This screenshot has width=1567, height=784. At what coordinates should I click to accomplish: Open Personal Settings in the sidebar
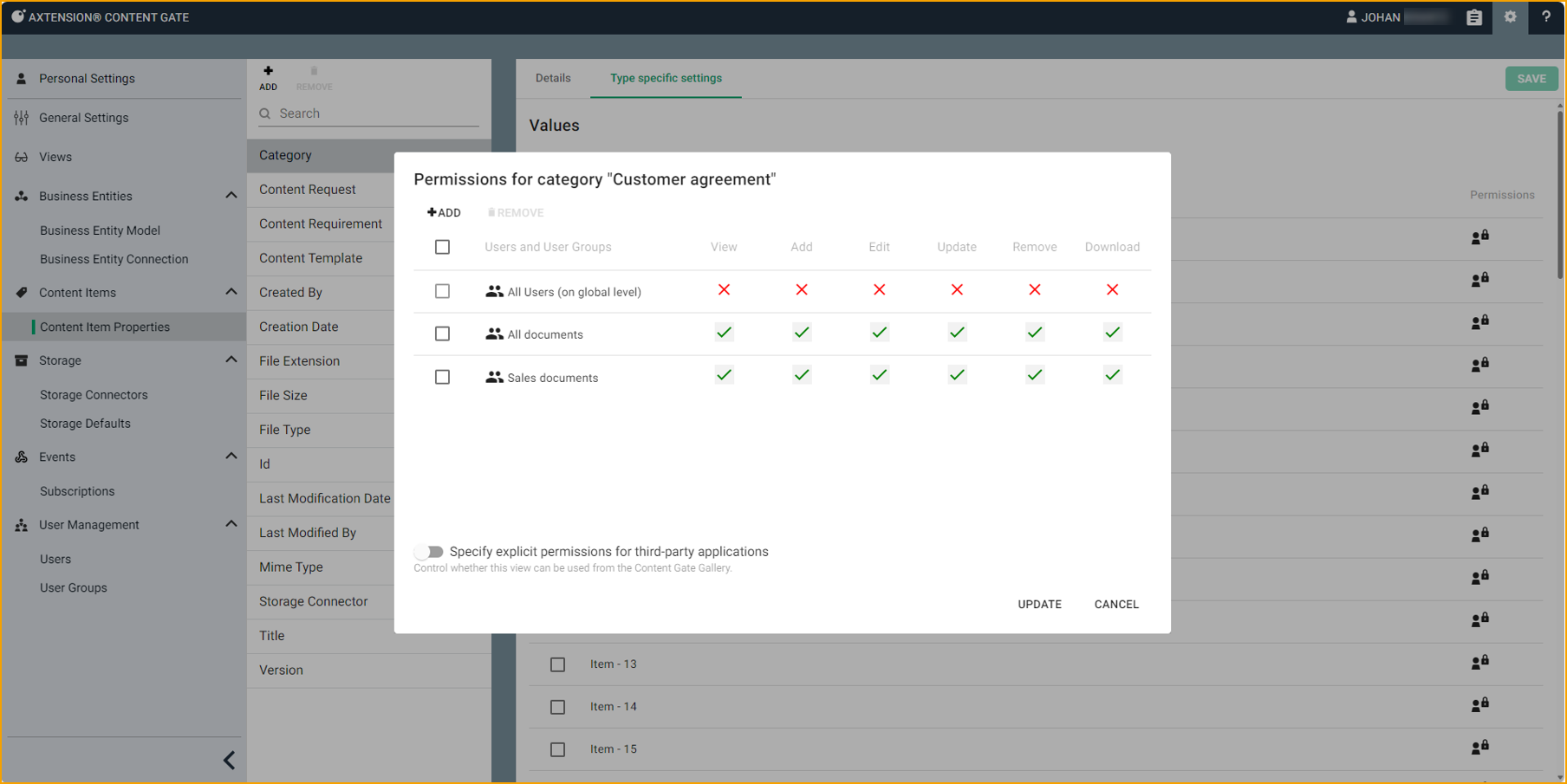87,79
